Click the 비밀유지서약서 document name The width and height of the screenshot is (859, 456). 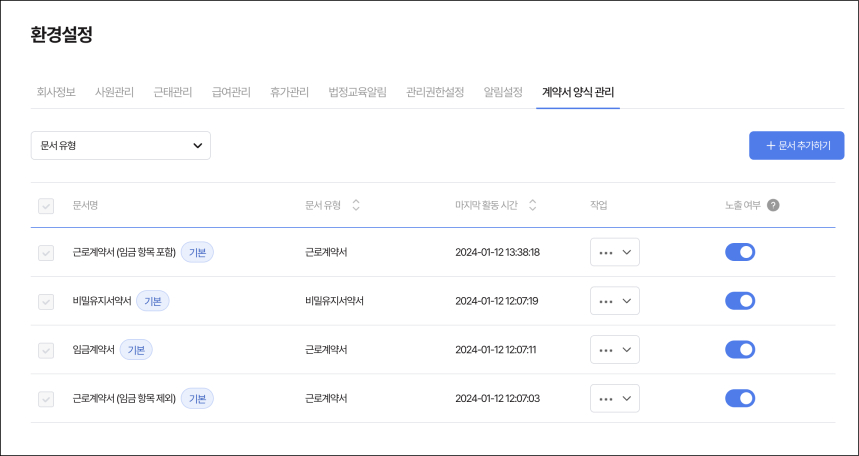pyautogui.click(x=102, y=301)
